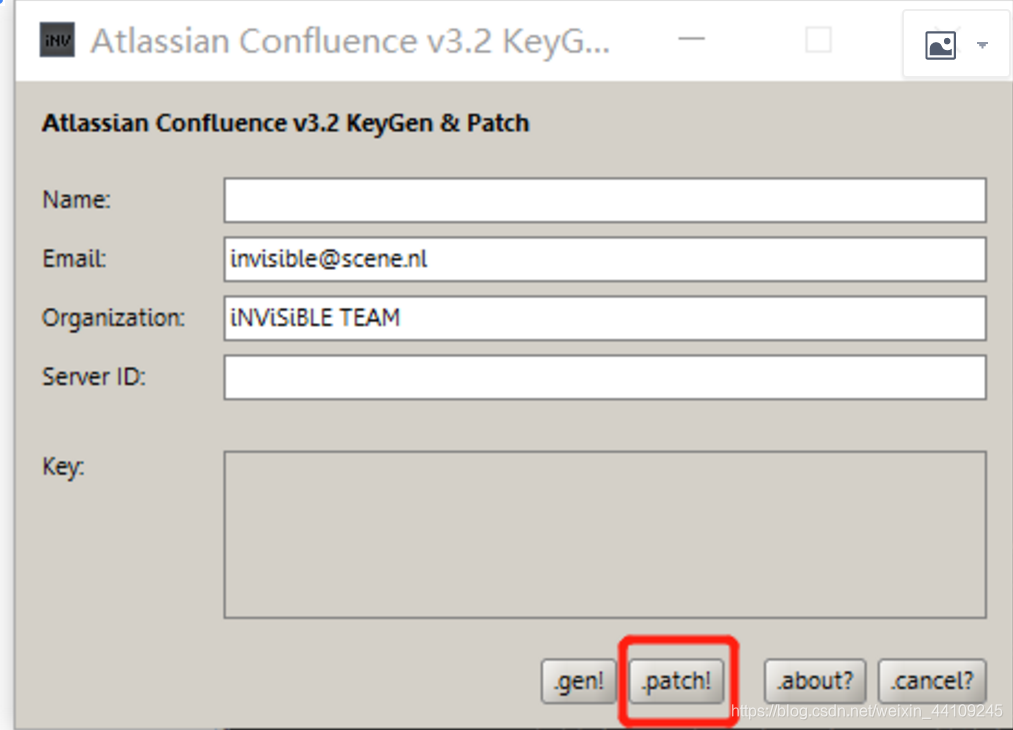The height and width of the screenshot is (730, 1013).
Task: Minimize the KeyGen window
Action: click(691, 39)
